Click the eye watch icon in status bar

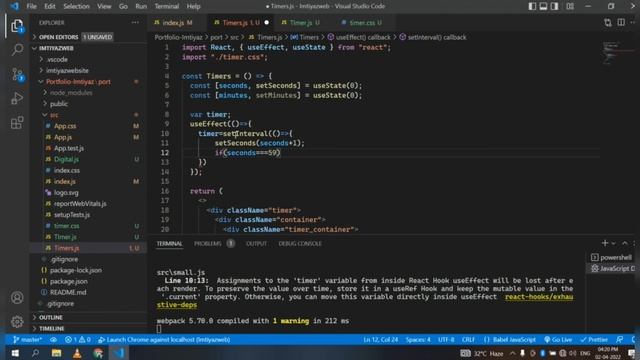tap(53, 340)
